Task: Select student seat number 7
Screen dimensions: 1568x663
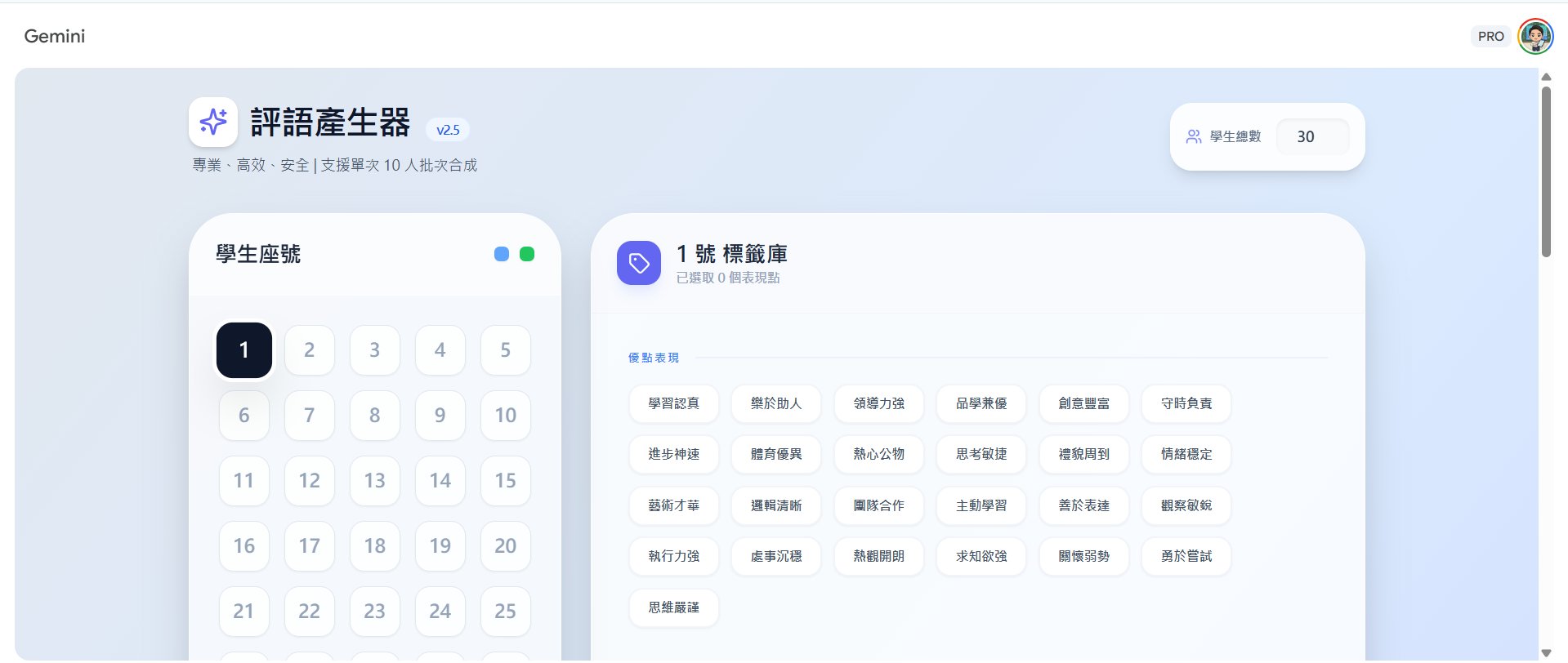Action: click(x=310, y=416)
